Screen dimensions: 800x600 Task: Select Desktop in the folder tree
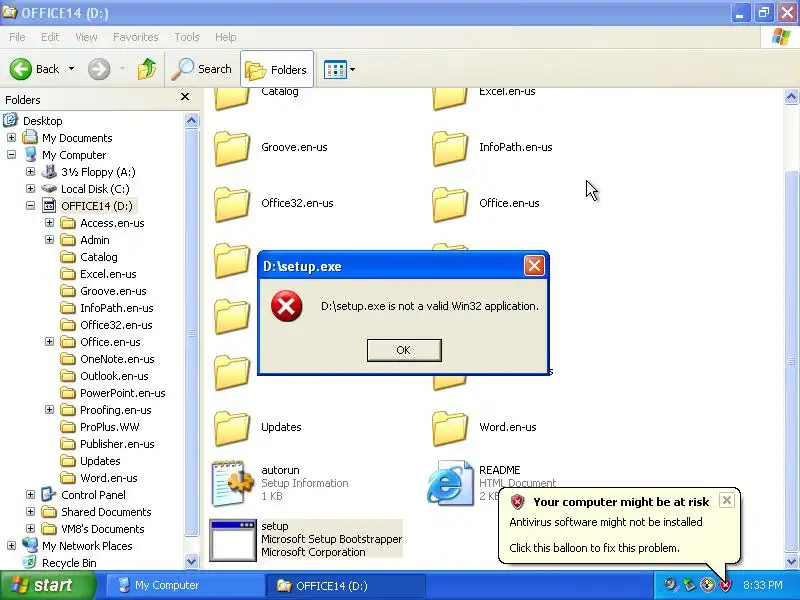42,121
